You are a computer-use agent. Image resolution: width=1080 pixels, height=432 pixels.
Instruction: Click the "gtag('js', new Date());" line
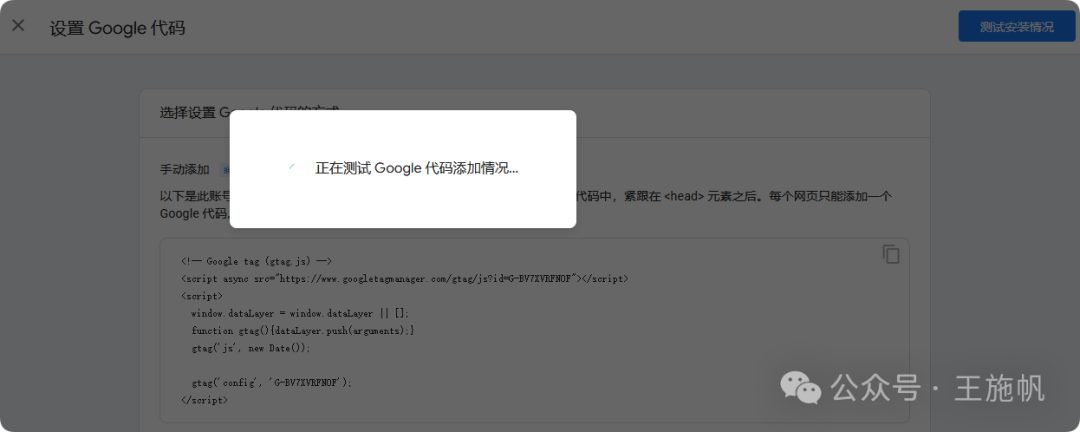tap(251, 348)
